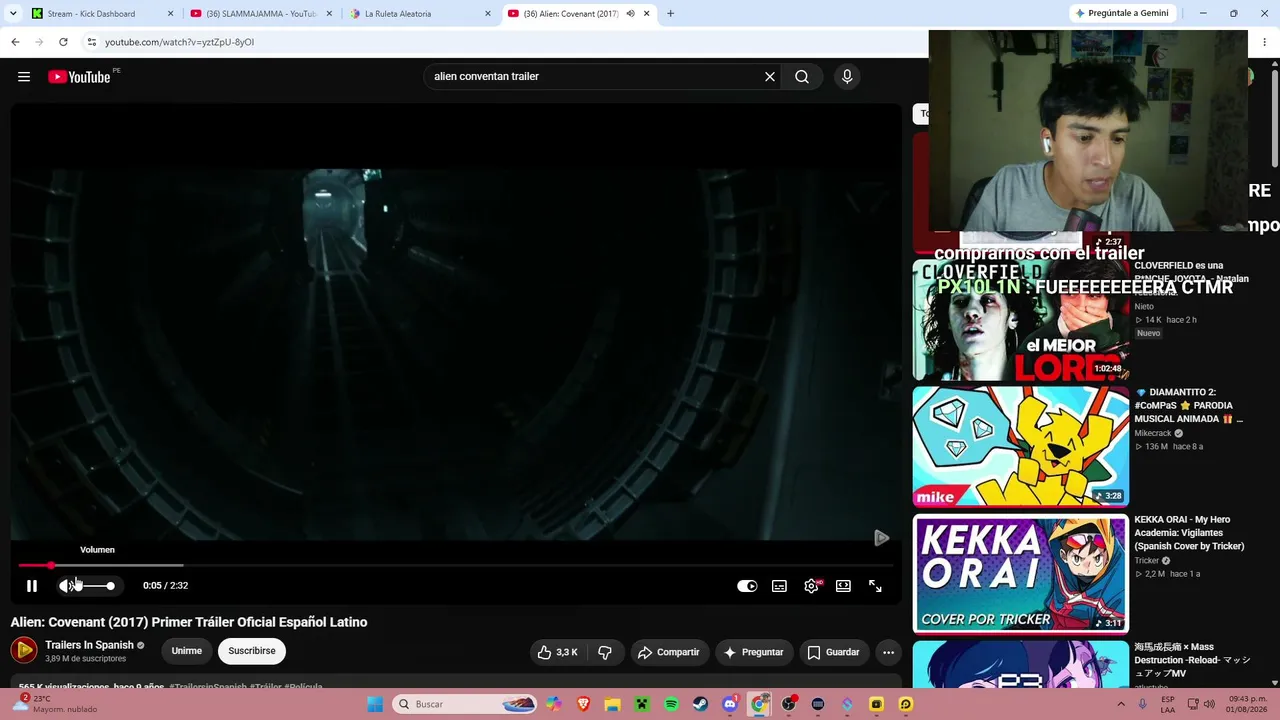1280x720 pixels.
Task: Close the La Ruleta Aleatoria tab
Action: point(488,14)
